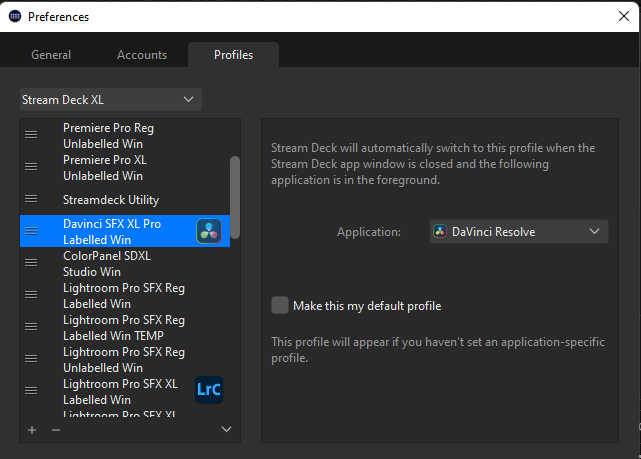Click drag handle beside Premiere Pro Reg
The image size is (641, 459).
point(31,135)
